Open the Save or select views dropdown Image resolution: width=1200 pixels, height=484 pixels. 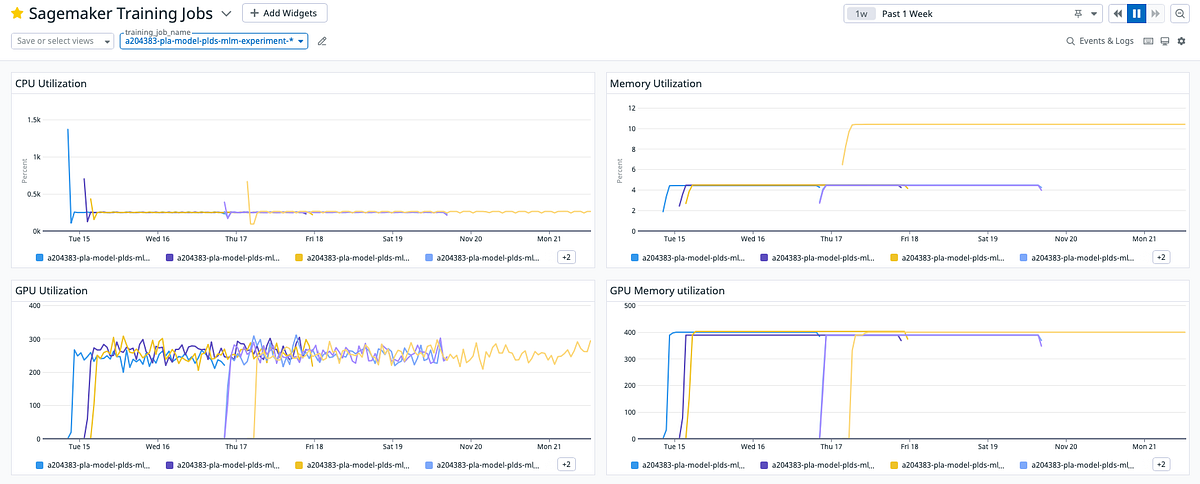[x=63, y=41]
